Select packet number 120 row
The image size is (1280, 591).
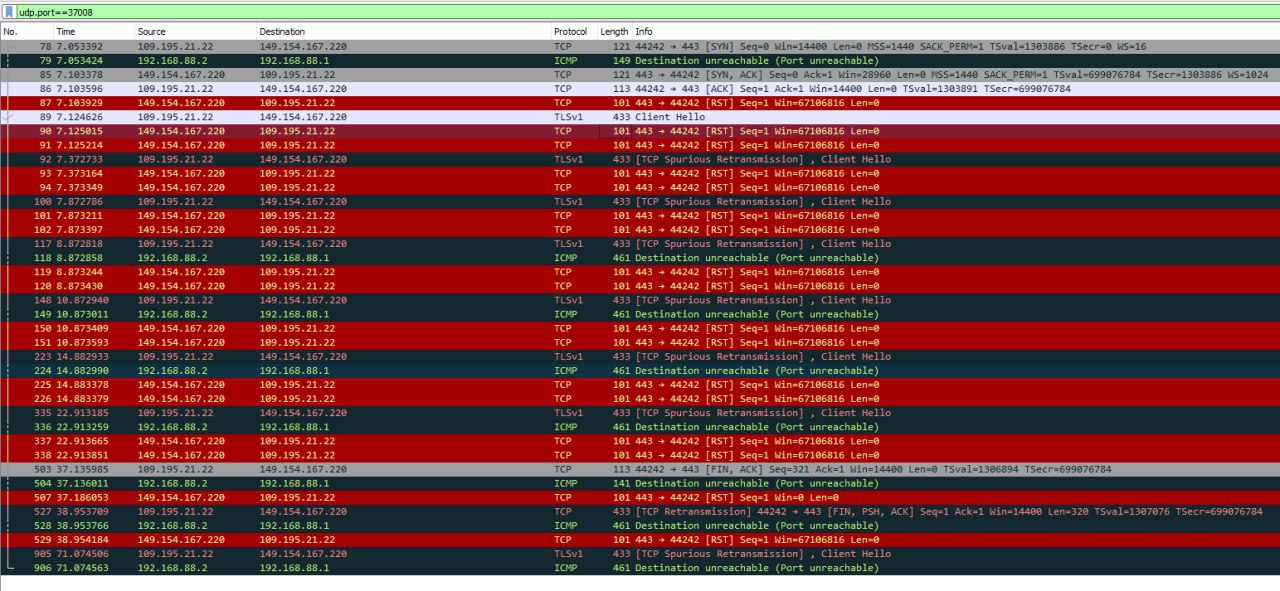tap(640, 285)
